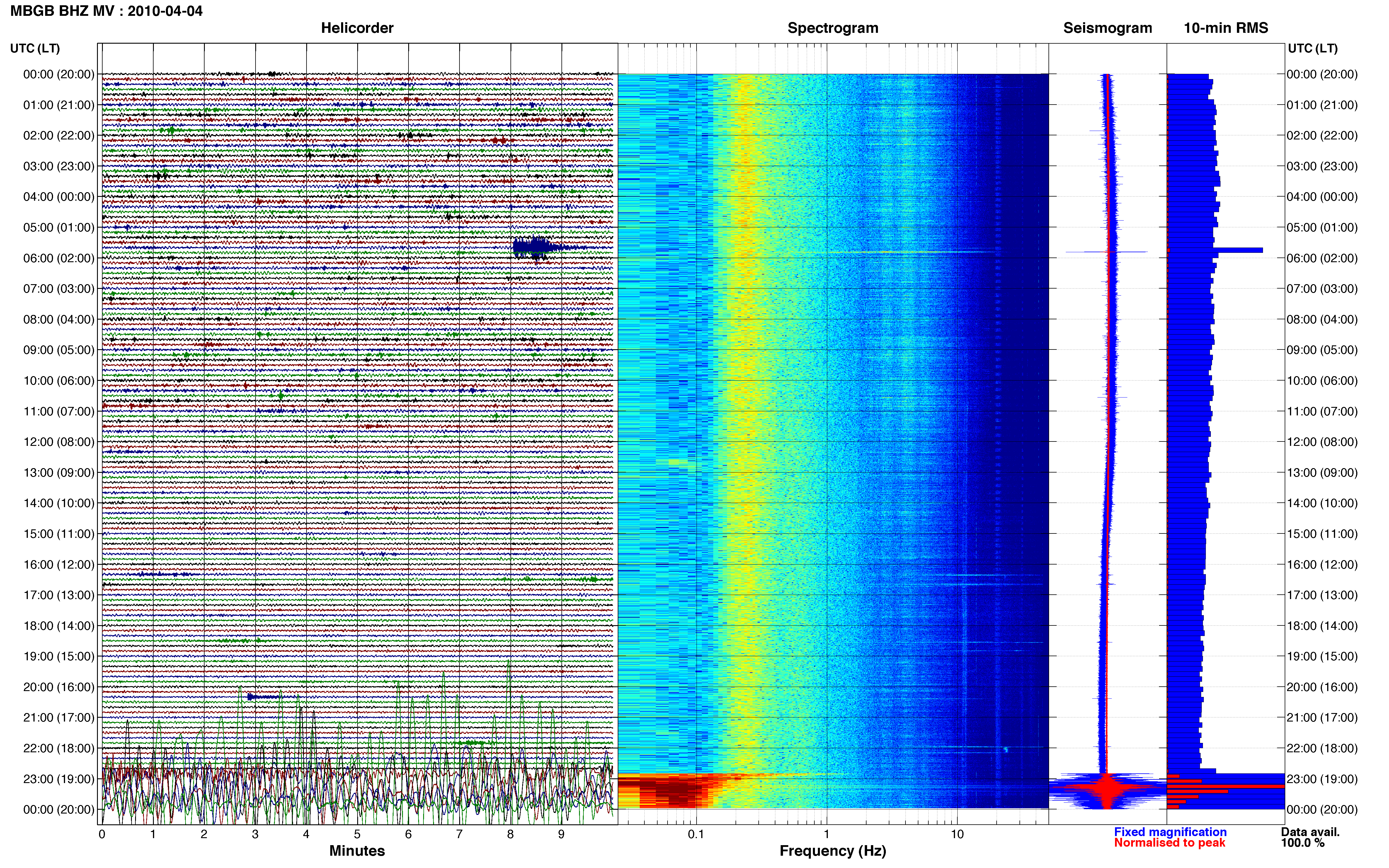Viewport: 1389px width, 868px height.
Task: Click right-side time label '02:00 (22:00)'
Action: point(1322,135)
